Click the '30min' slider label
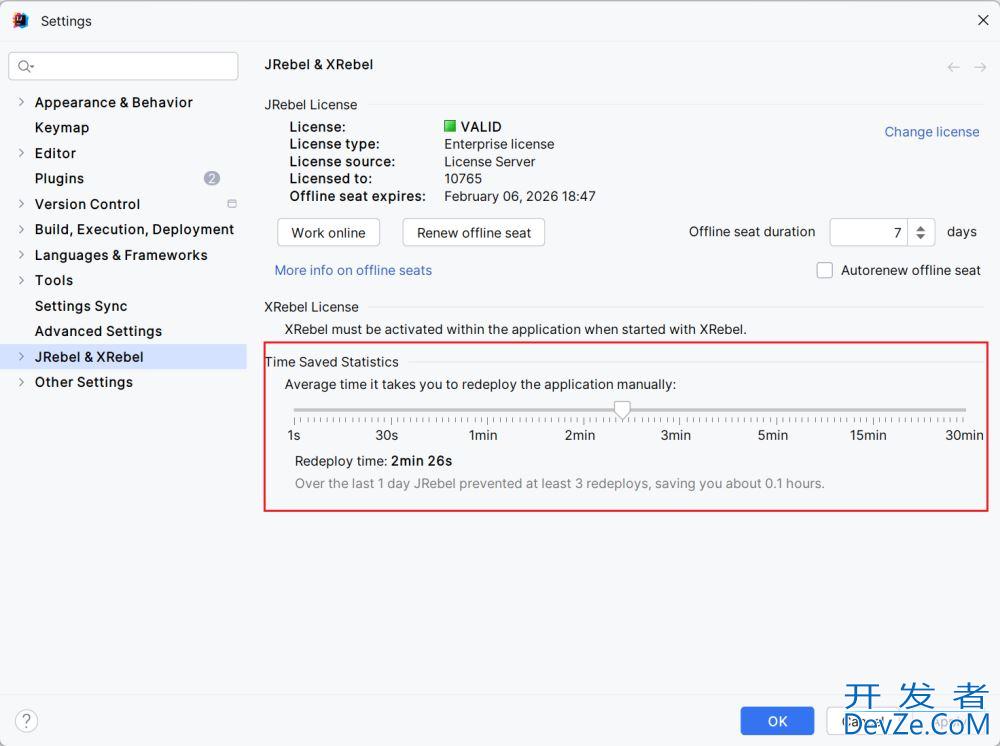1000x746 pixels. click(964, 435)
